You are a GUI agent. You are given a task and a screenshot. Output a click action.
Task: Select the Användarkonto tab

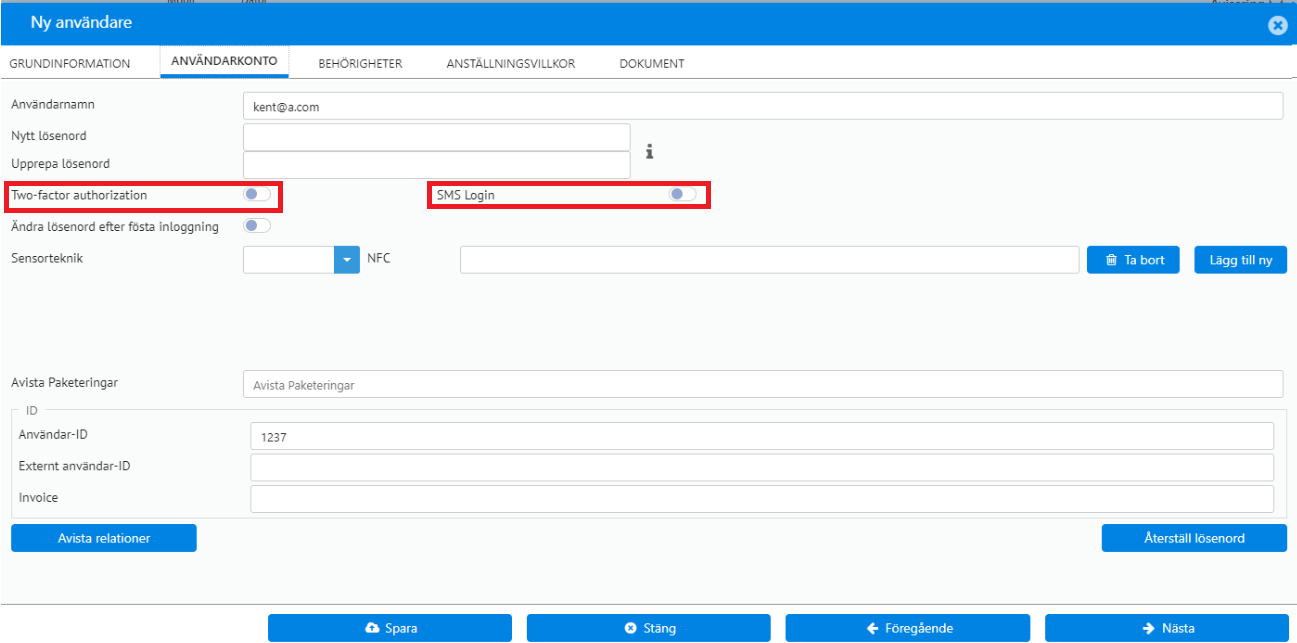pos(225,62)
